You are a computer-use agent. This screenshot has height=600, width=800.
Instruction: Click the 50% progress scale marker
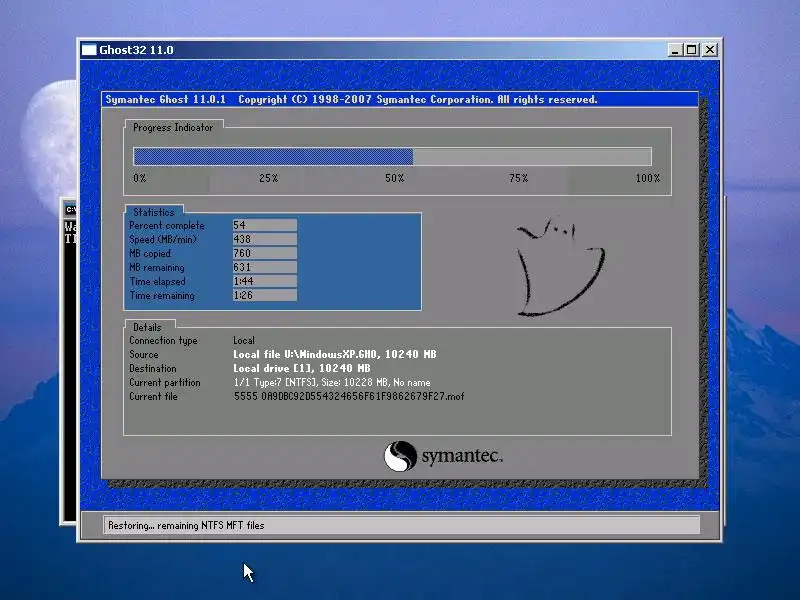(394, 178)
